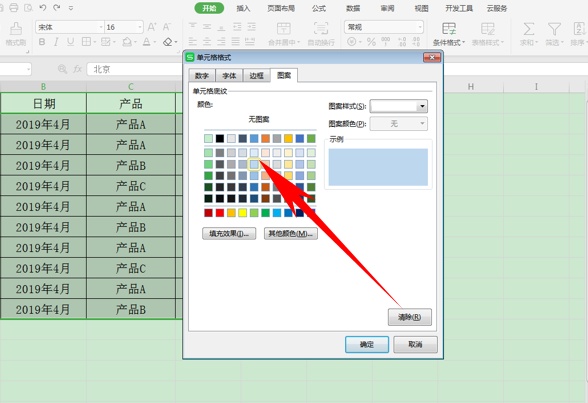Open the pattern color dropdown

398,123
